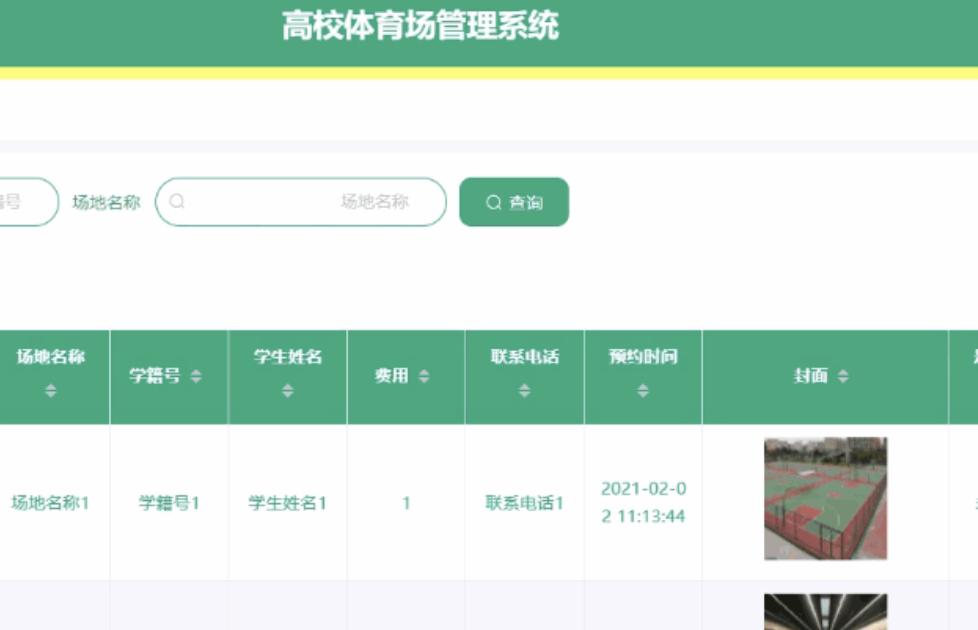Open the outdoor court cover image thumbnail
The image size is (978, 630).
tap(825, 498)
